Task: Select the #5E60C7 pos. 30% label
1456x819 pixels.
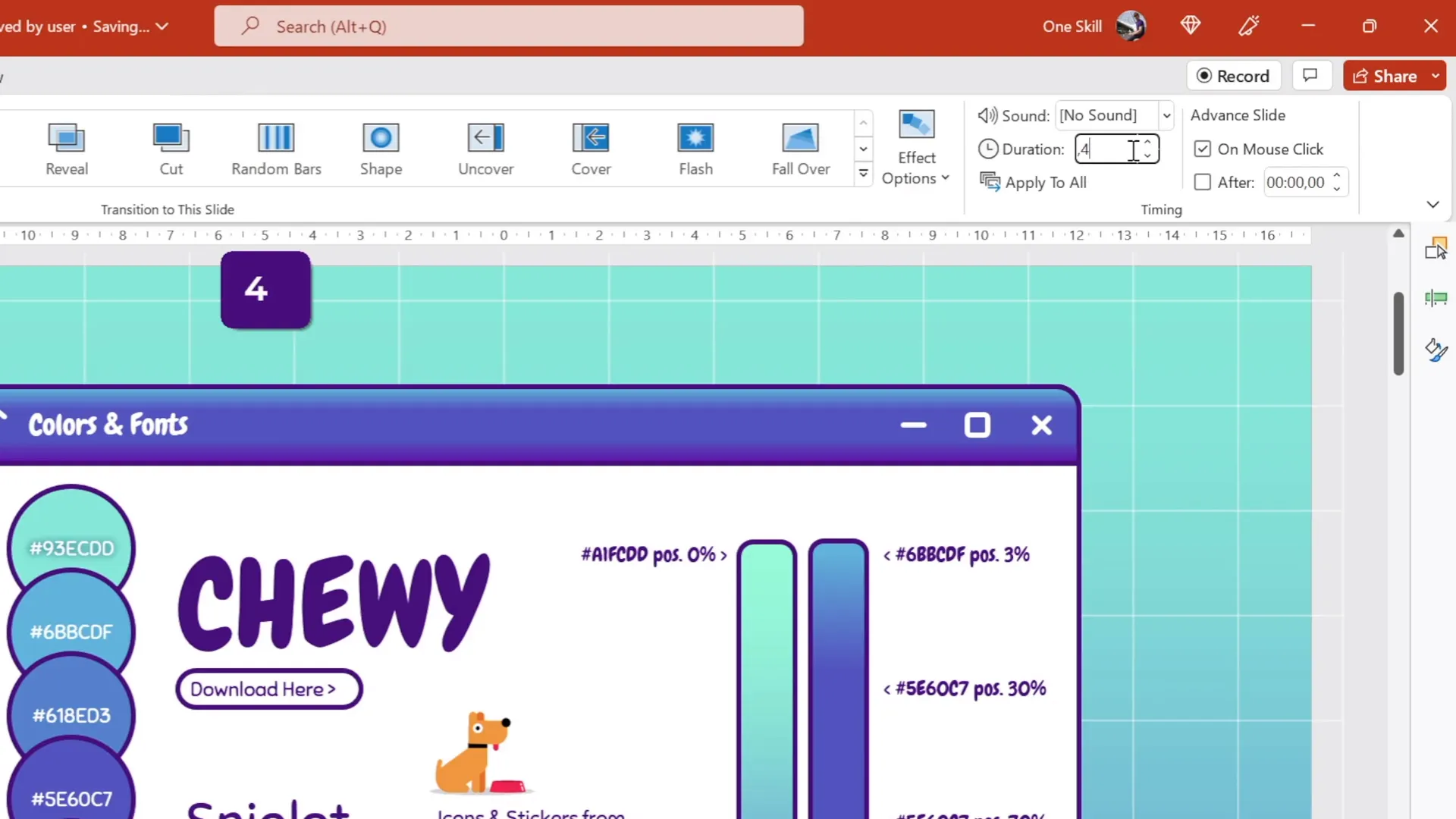Action: click(965, 689)
